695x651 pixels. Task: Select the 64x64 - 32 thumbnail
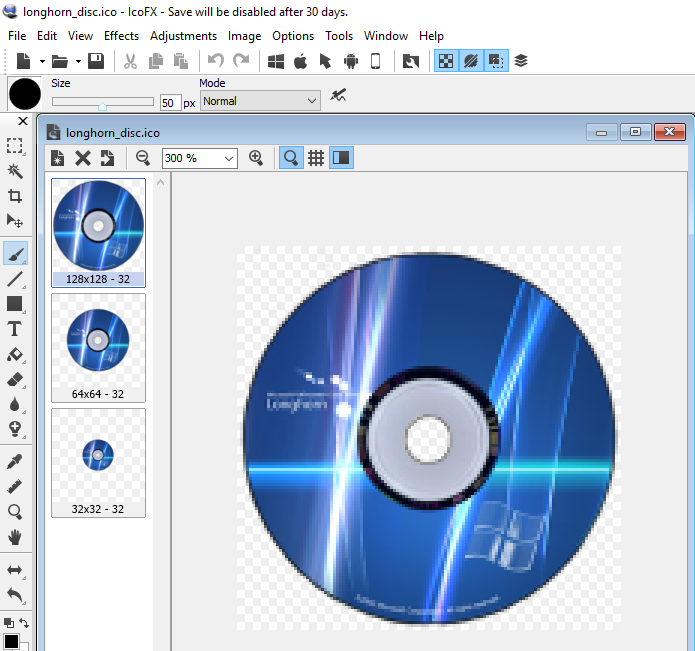click(x=98, y=348)
